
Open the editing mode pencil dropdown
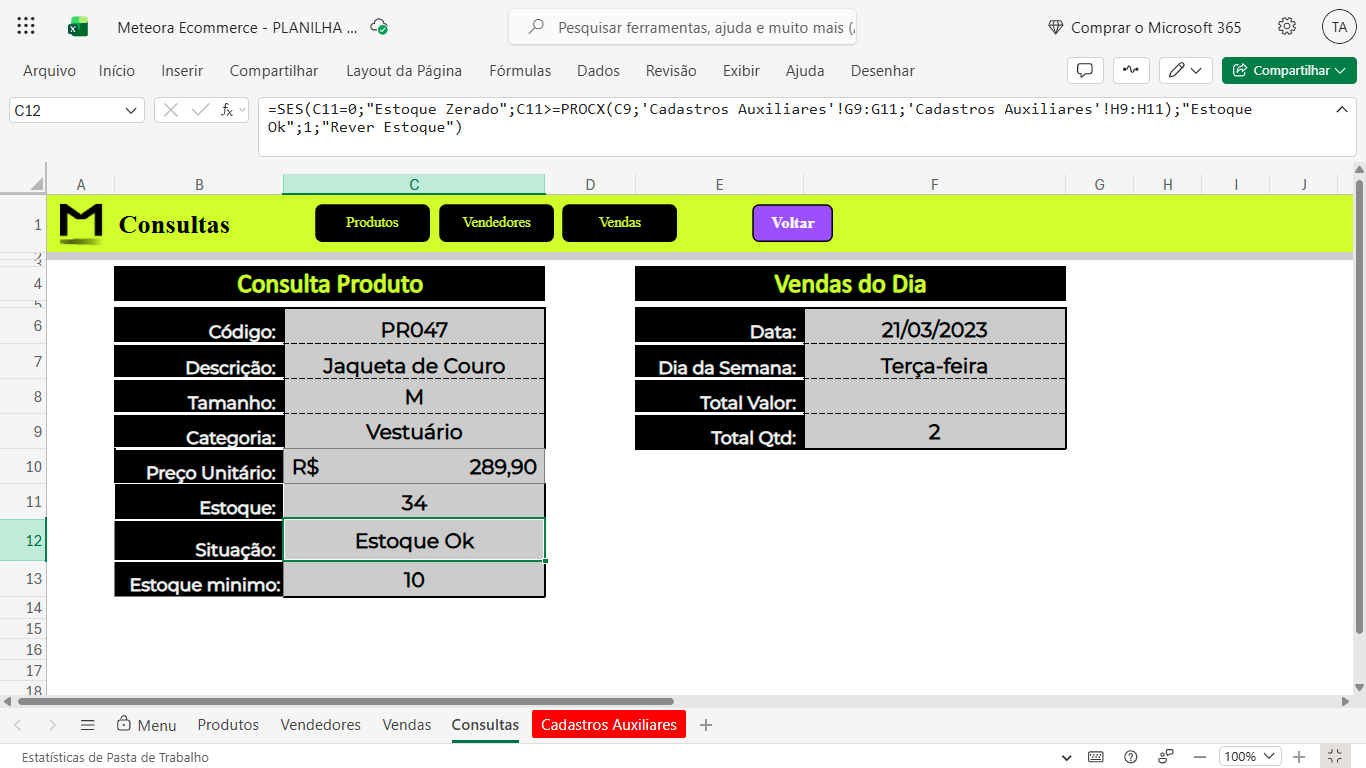click(x=1186, y=70)
